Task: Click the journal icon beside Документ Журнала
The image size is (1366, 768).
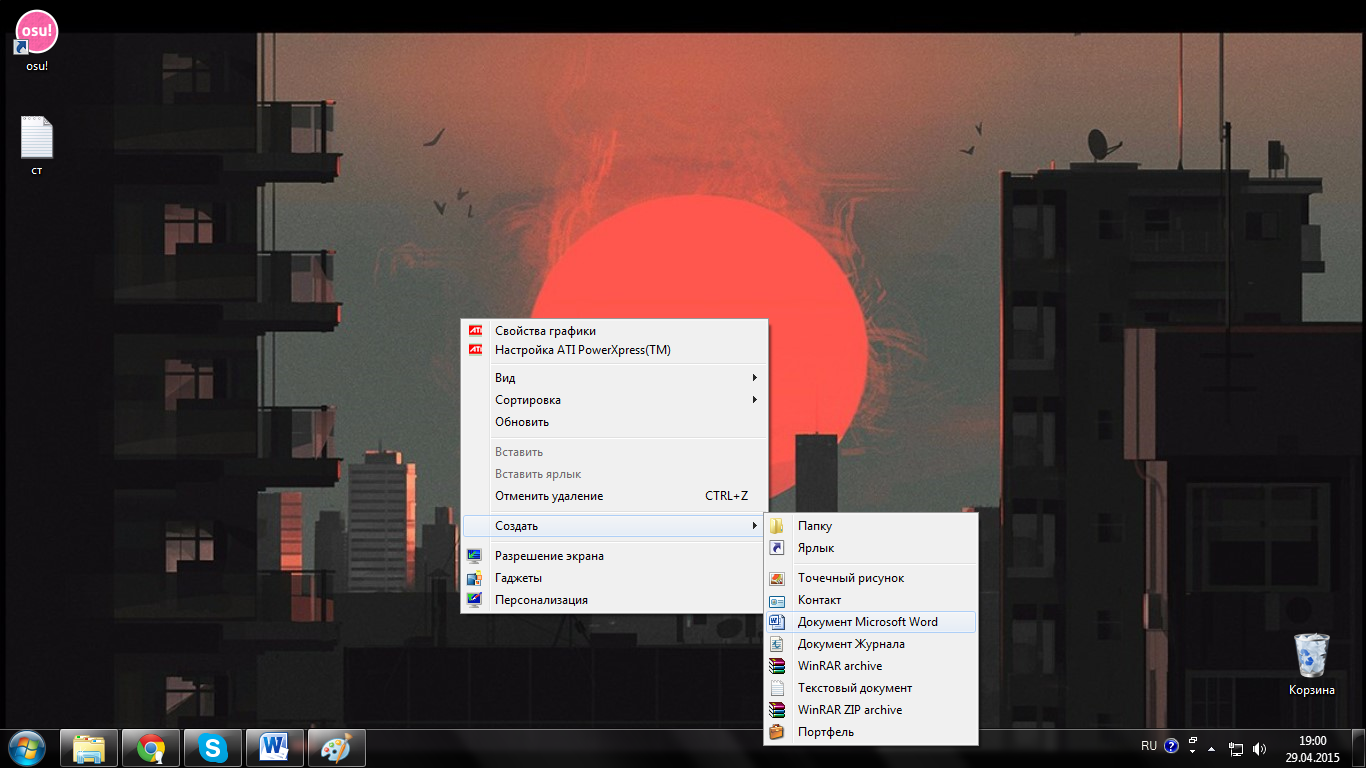Action: click(777, 644)
